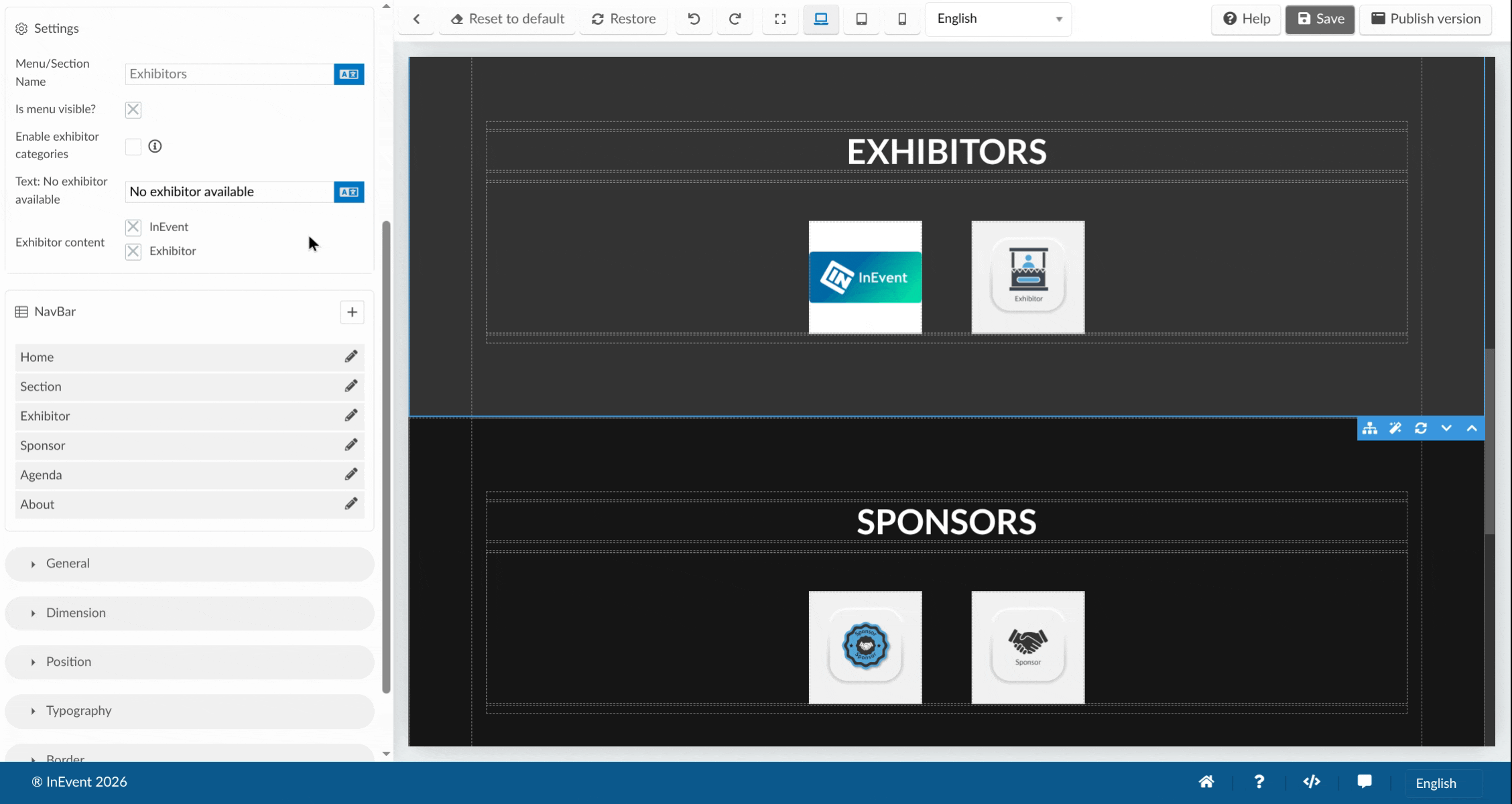This screenshot has height=804, width=1512.
Task: Switch to tablet preview
Action: [862, 19]
